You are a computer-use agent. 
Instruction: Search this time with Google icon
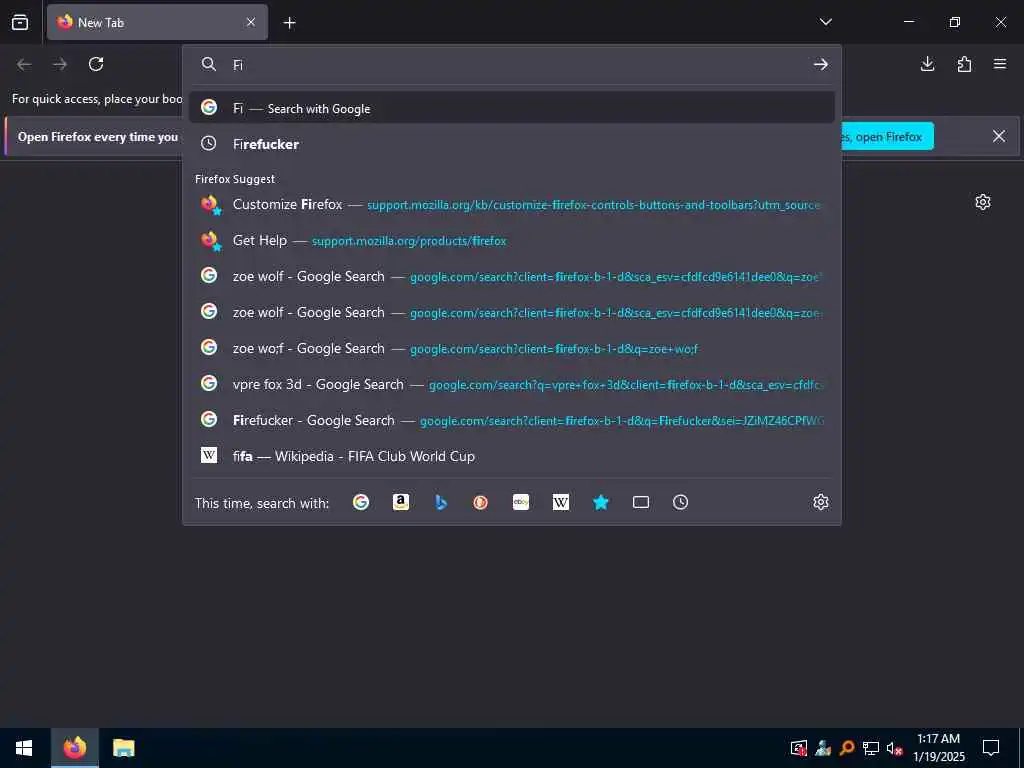coord(360,502)
